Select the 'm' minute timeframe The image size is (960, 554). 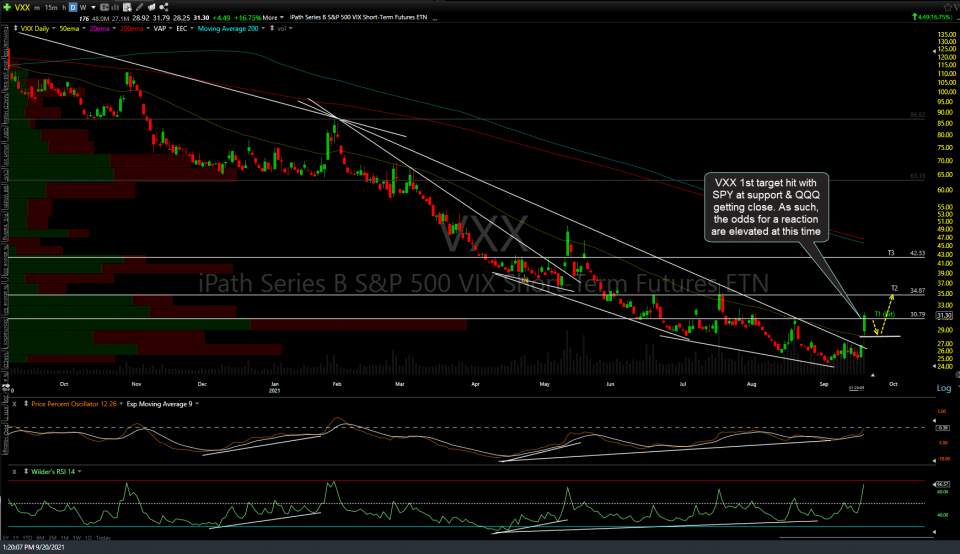[37, 7]
